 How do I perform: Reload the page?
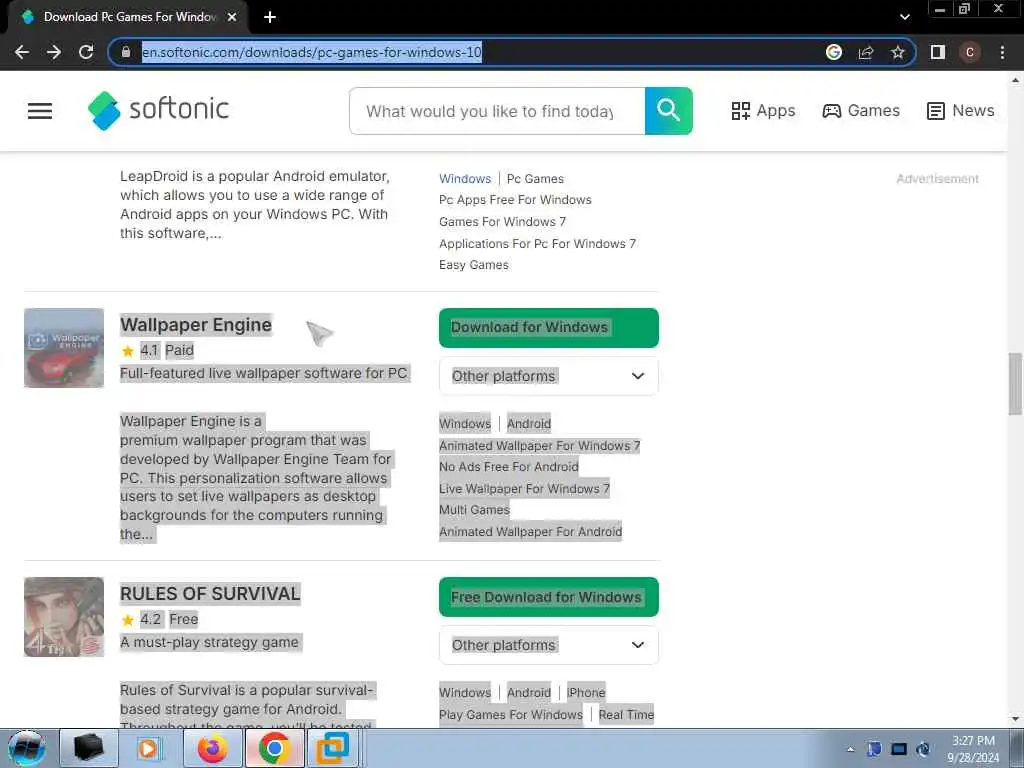86,52
